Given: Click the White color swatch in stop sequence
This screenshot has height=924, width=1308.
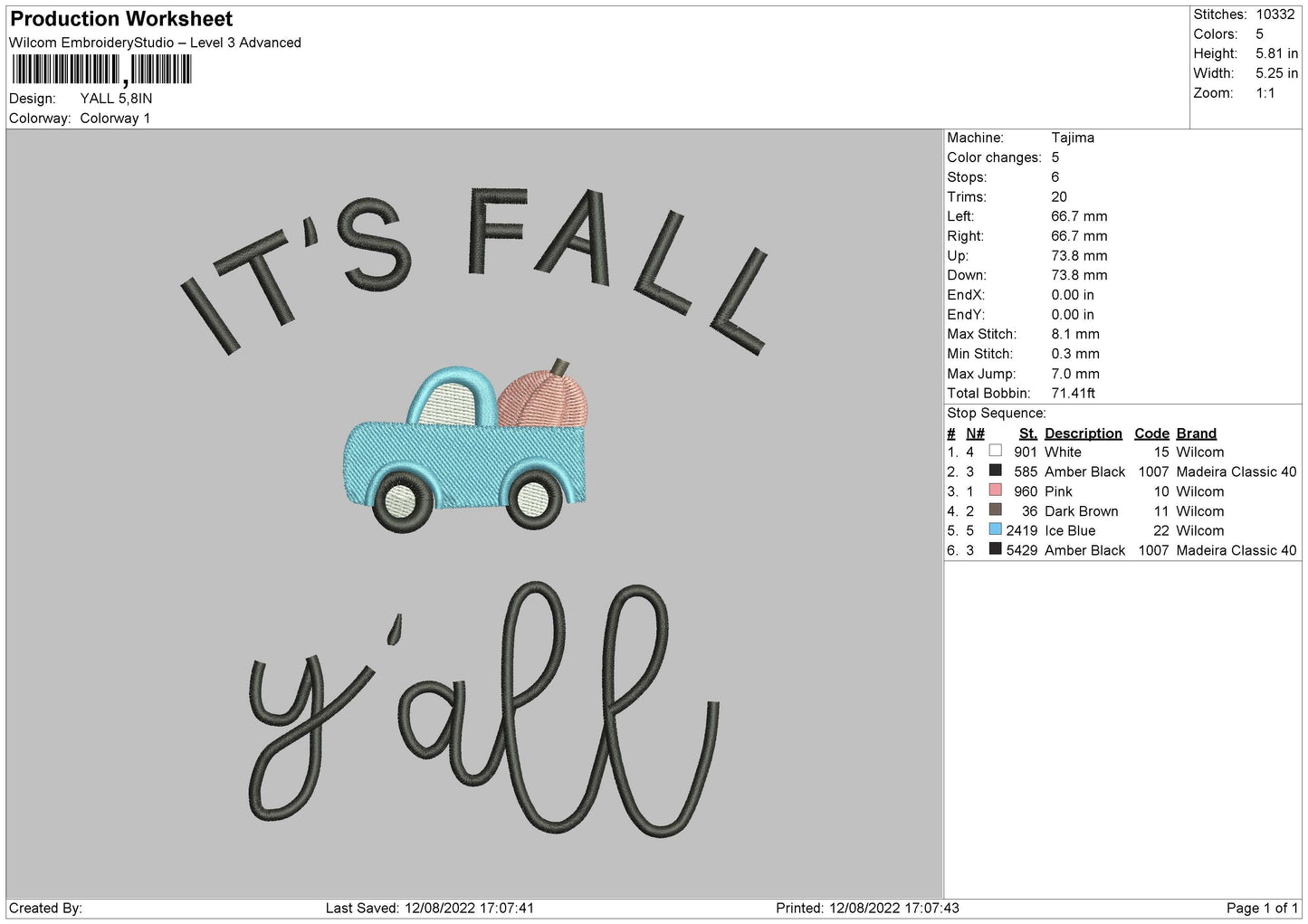Looking at the screenshot, I should 996,451.
